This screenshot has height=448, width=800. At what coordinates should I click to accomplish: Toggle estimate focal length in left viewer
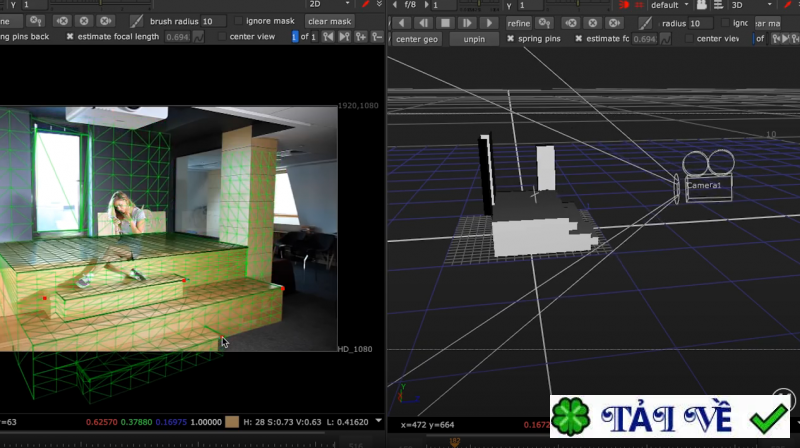[71, 37]
